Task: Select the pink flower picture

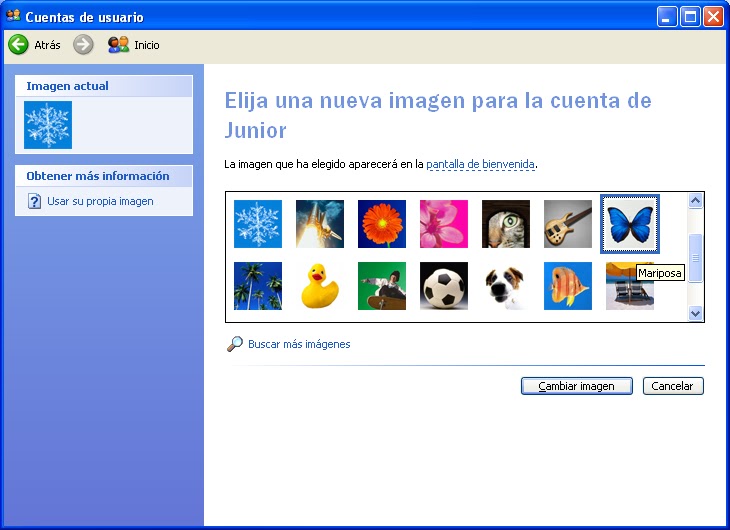Action: pyautogui.click(x=444, y=224)
